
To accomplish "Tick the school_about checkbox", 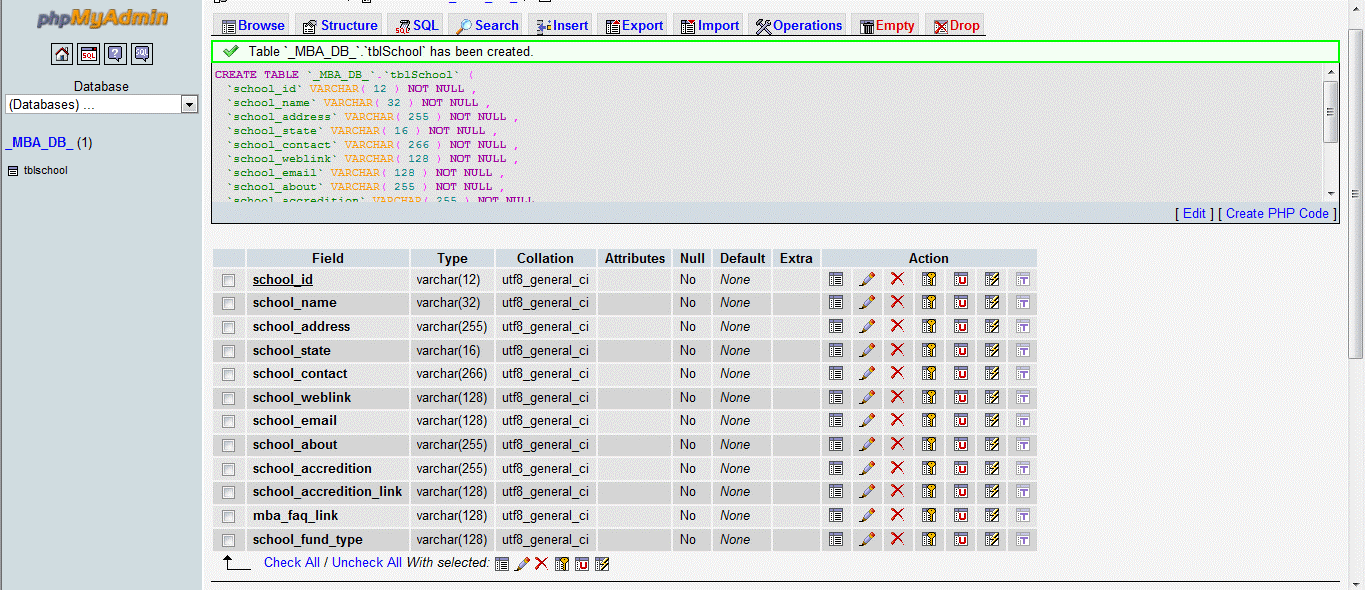I will tap(229, 445).
